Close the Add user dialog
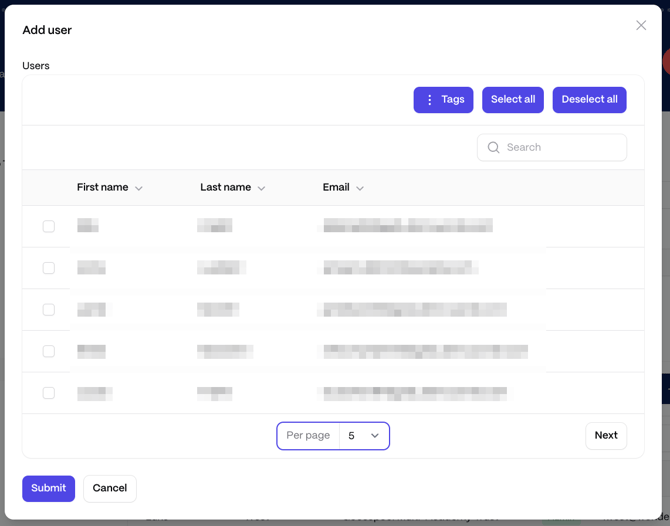Screen dimensions: 670x526 pyautogui.click(x=641, y=25)
